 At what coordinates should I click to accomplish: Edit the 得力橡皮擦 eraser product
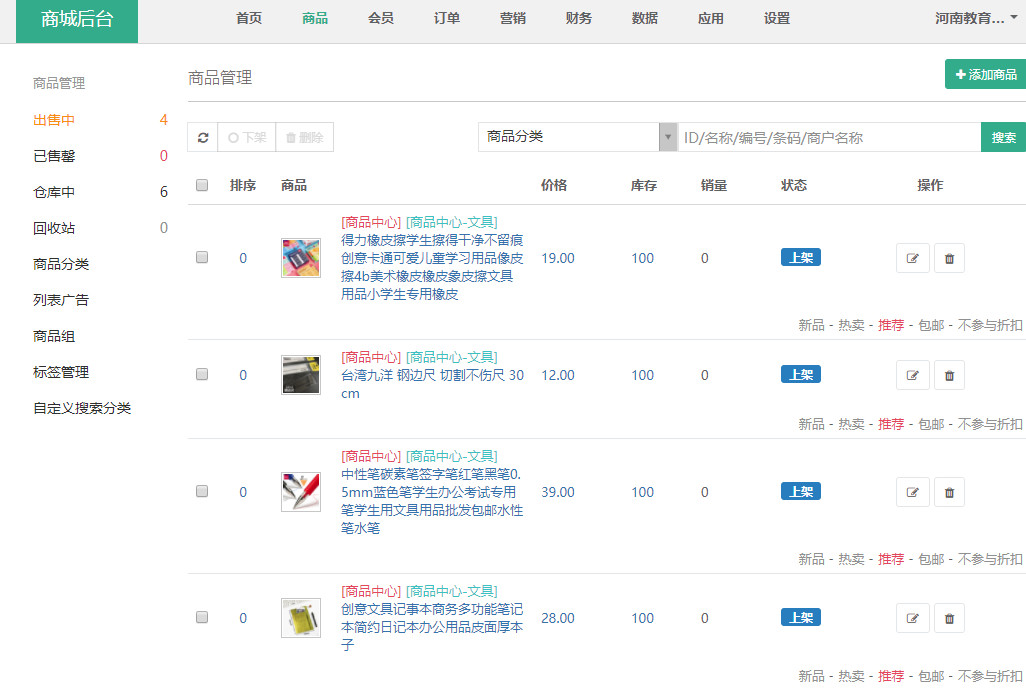tap(912, 258)
